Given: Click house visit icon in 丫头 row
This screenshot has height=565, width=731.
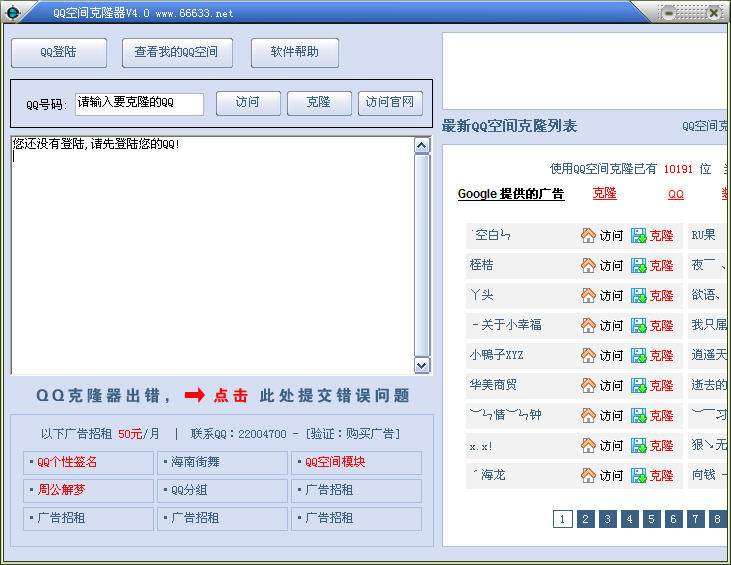Looking at the screenshot, I should click(x=588, y=295).
